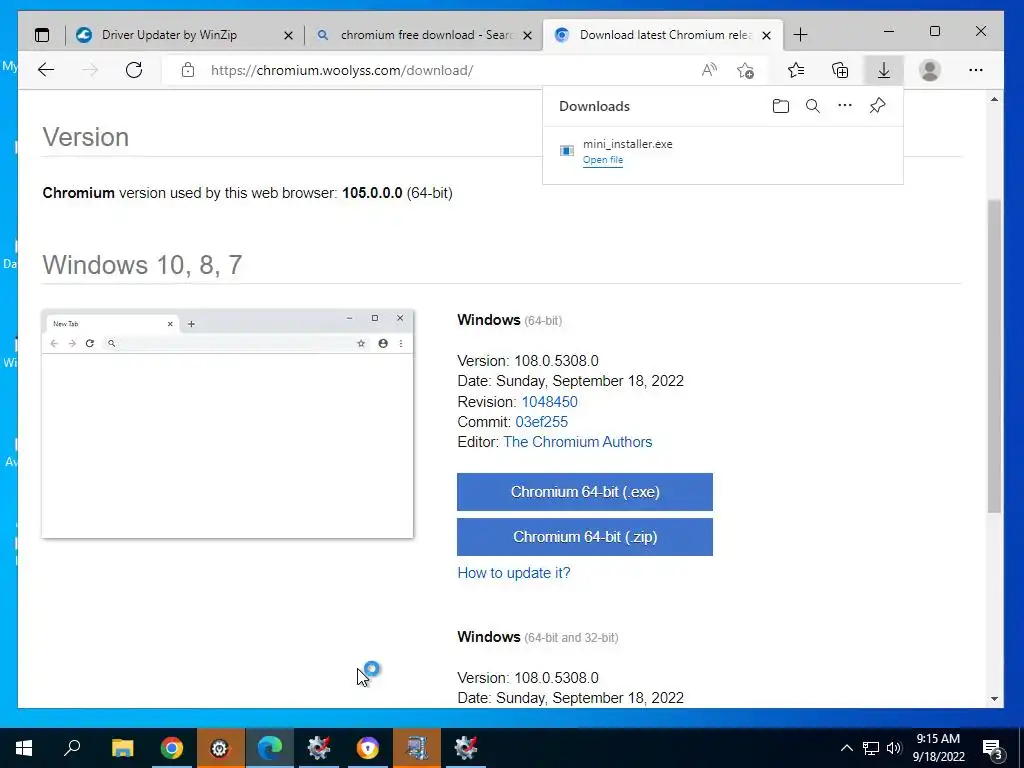Click the Chromium browser preview thumbnail
The width and height of the screenshot is (1024, 768).
[x=227, y=424]
